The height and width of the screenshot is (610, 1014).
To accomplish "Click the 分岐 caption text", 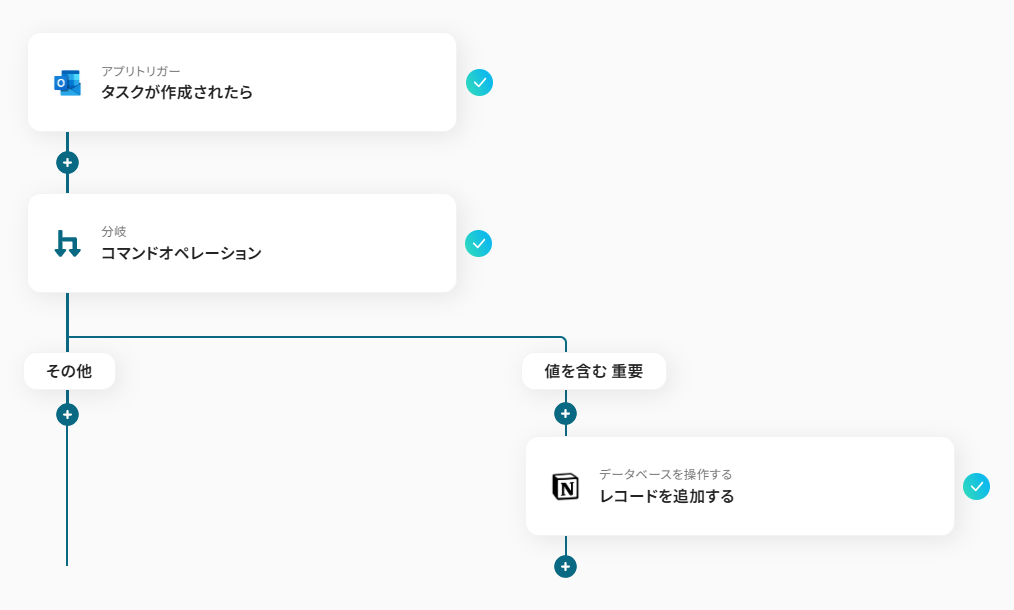I will 114,232.
